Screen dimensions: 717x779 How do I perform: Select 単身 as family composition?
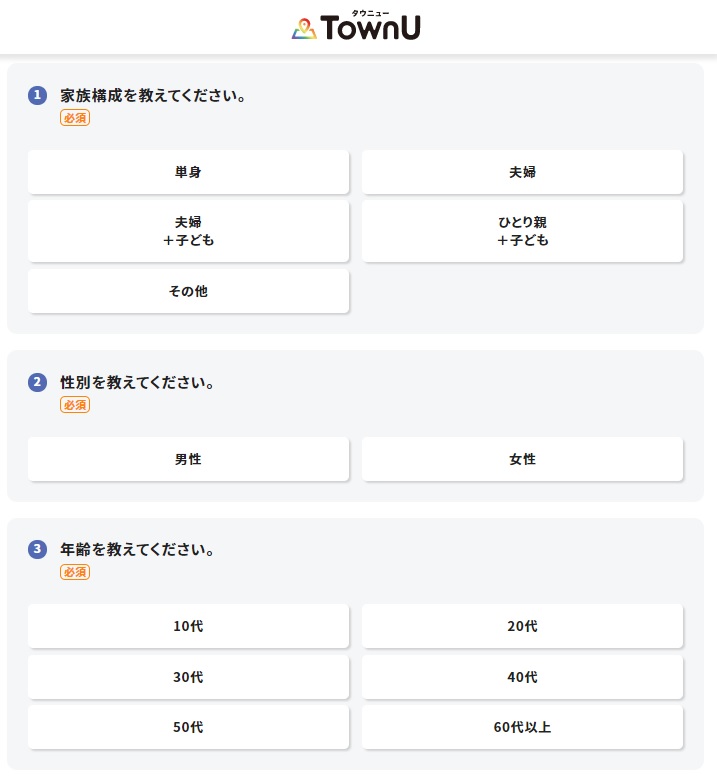188,172
